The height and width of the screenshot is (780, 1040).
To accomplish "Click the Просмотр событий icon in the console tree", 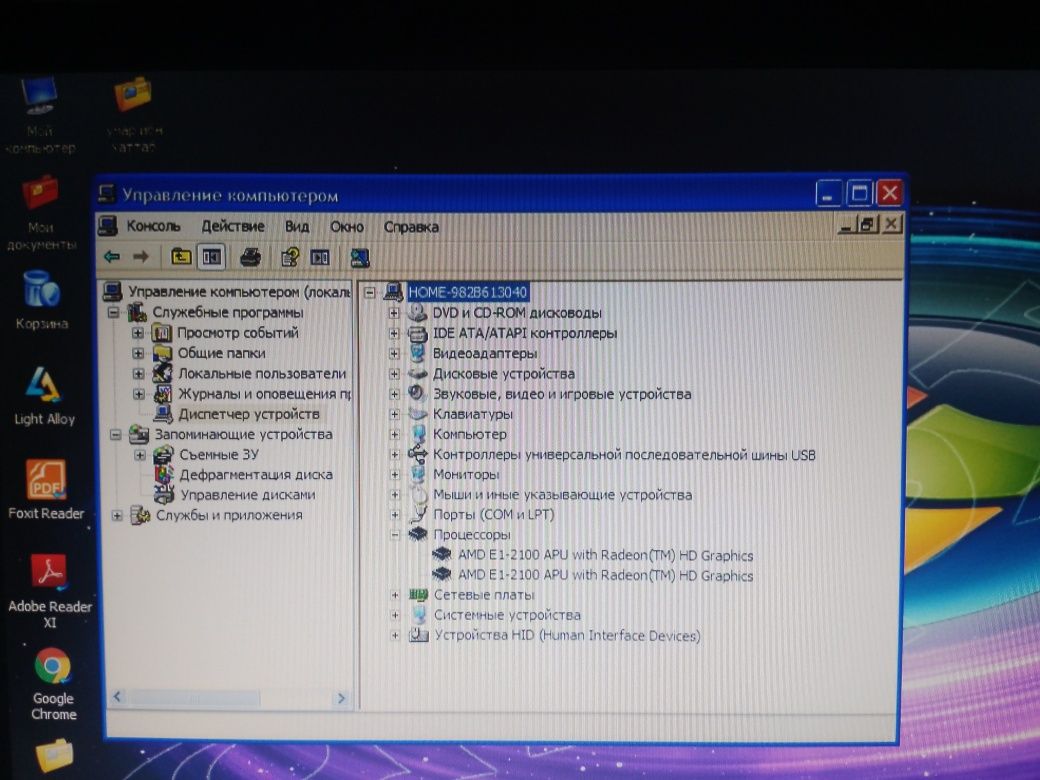I will click(162, 332).
